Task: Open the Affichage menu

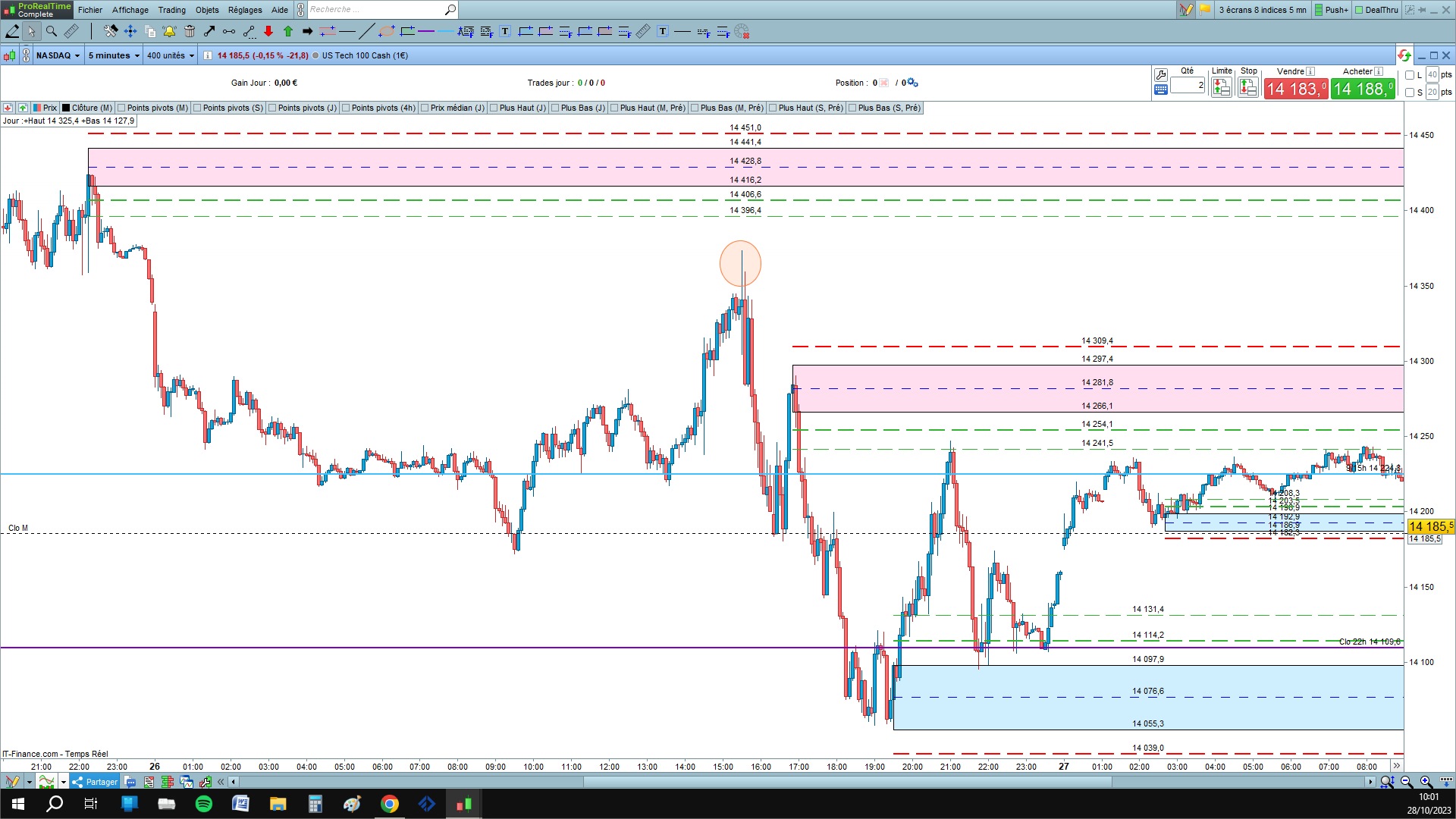Action: tap(130, 10)
